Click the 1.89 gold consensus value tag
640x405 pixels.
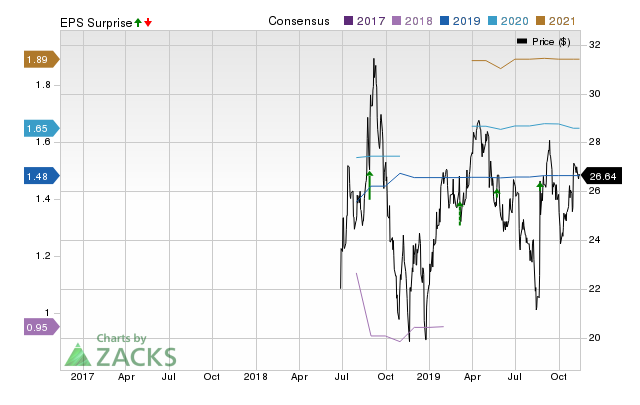[42, 60]
